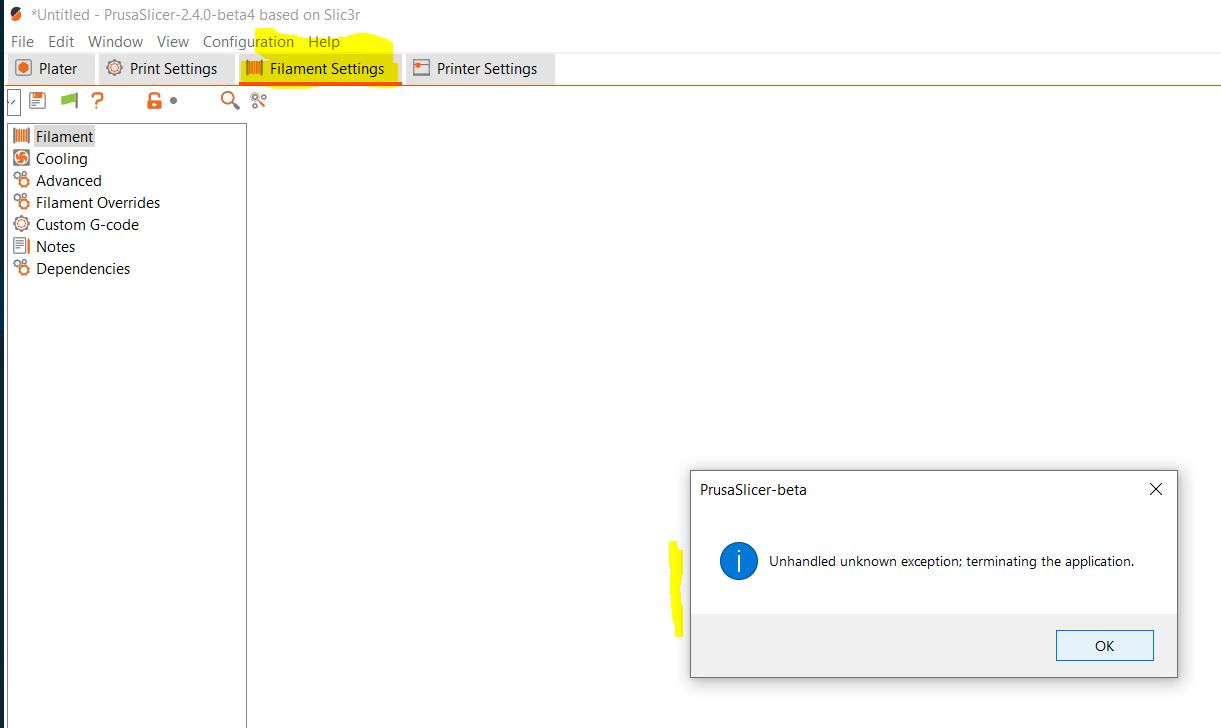Click the Filament spool icon in sidebar
Image resolution: width=1221 pixels, height=728 pixels.
(21, 136)
